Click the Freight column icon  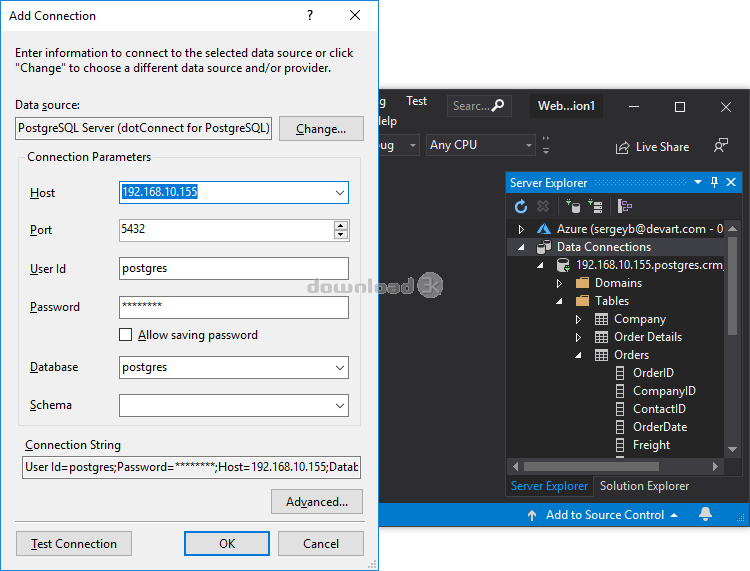620,445
